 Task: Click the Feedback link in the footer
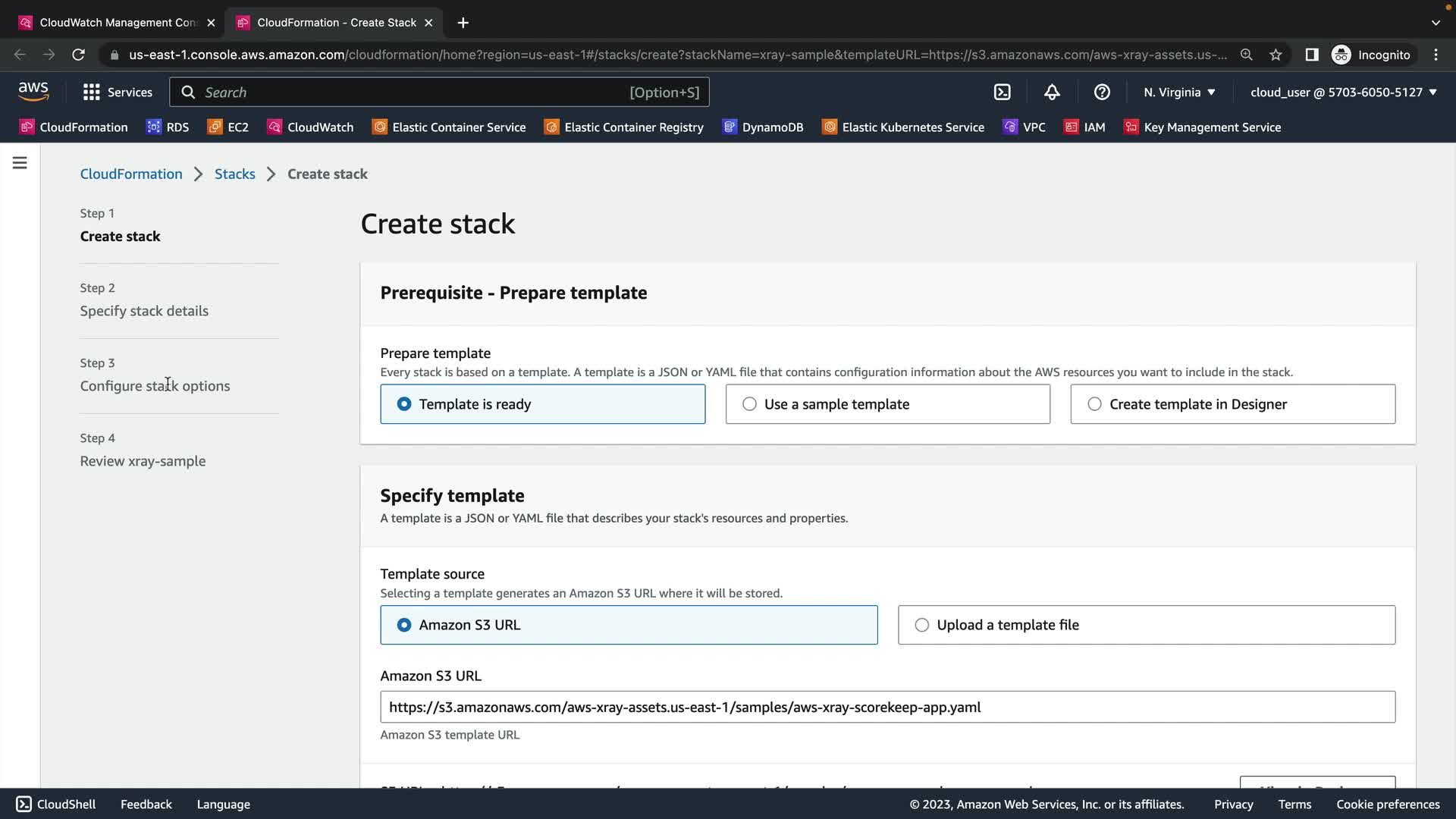[146, 804]
